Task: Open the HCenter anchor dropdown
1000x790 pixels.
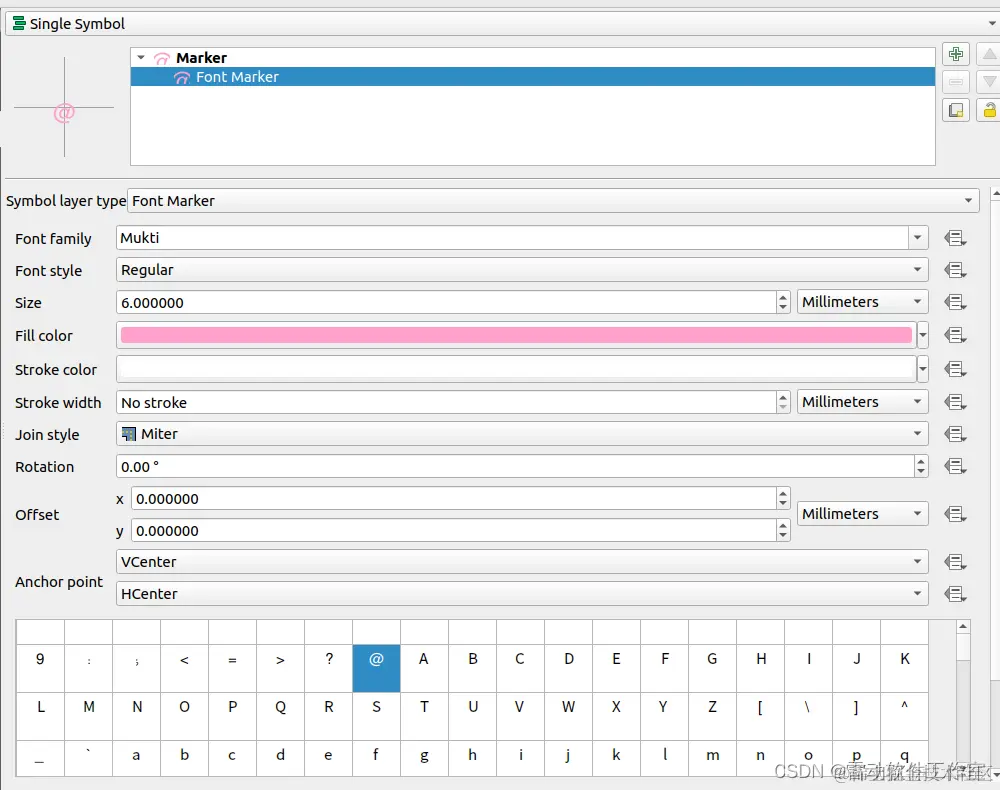Action: click(522, 594)
